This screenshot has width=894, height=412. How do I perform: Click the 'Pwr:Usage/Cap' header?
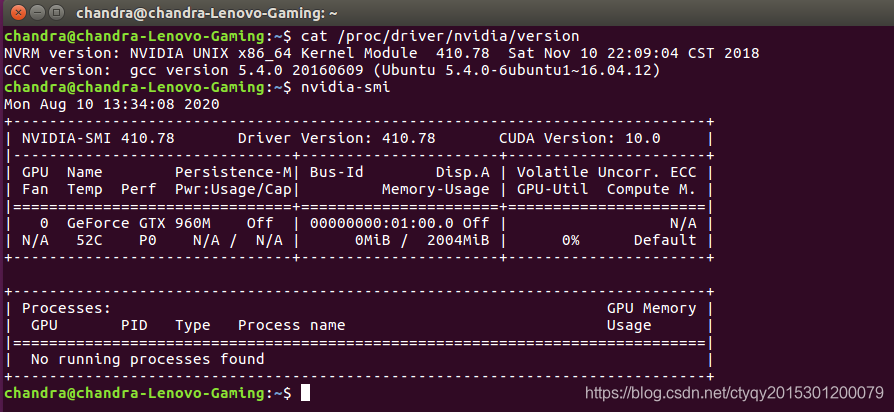click(x=233, y=189)
